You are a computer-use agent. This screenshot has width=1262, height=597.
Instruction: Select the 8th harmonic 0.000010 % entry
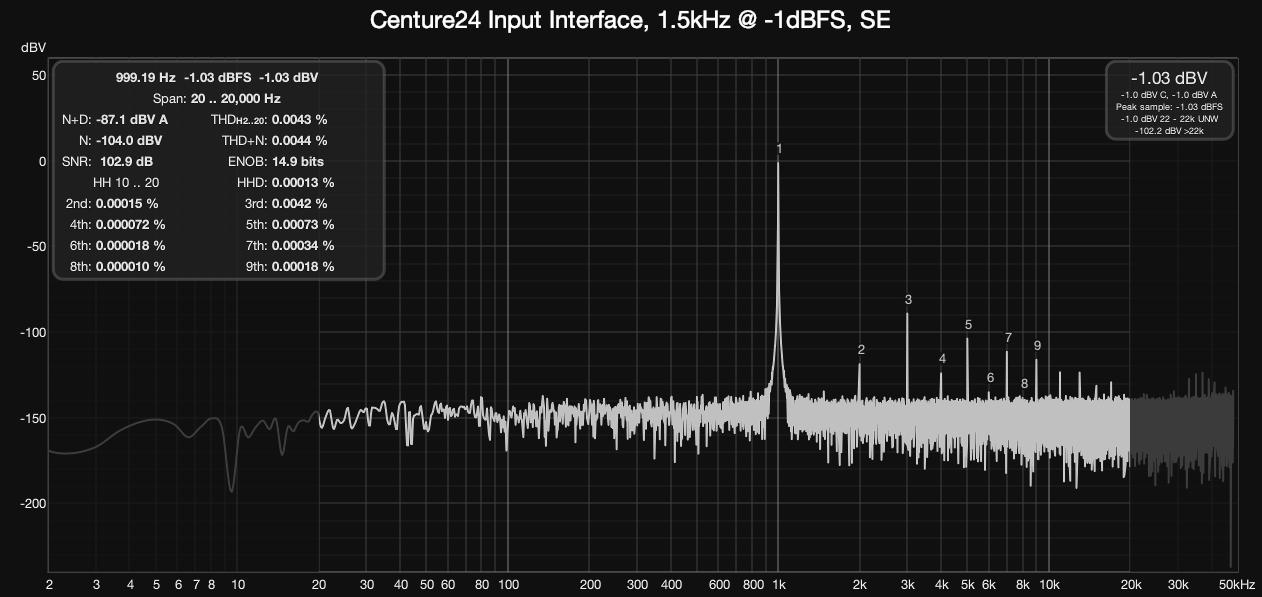(117, 266)
